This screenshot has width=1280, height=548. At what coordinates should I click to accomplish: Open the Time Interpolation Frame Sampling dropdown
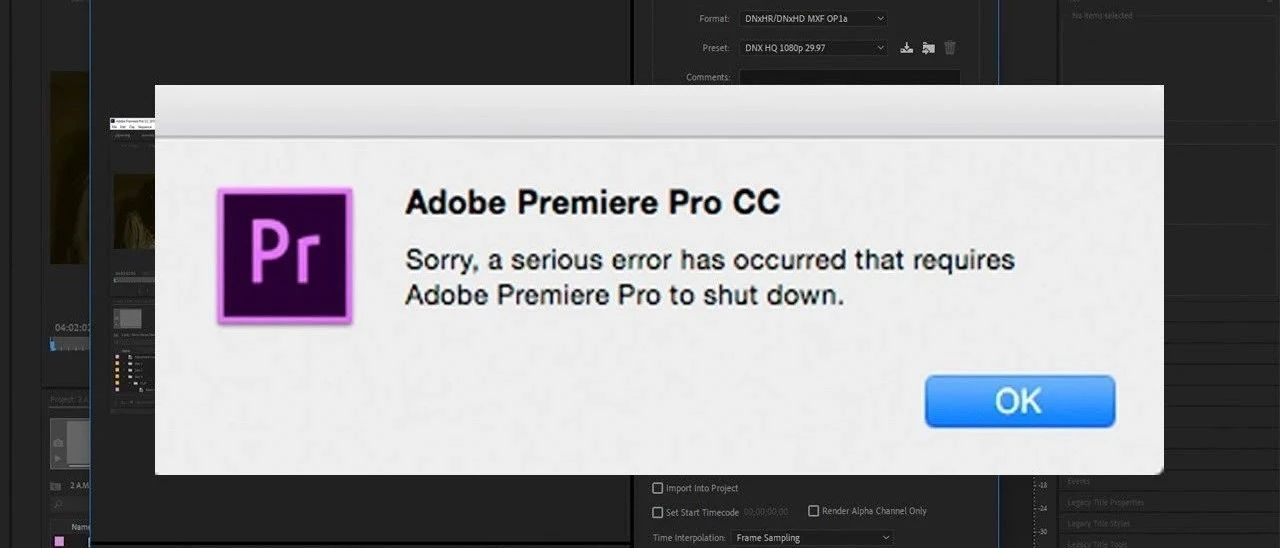coord(812,538)
